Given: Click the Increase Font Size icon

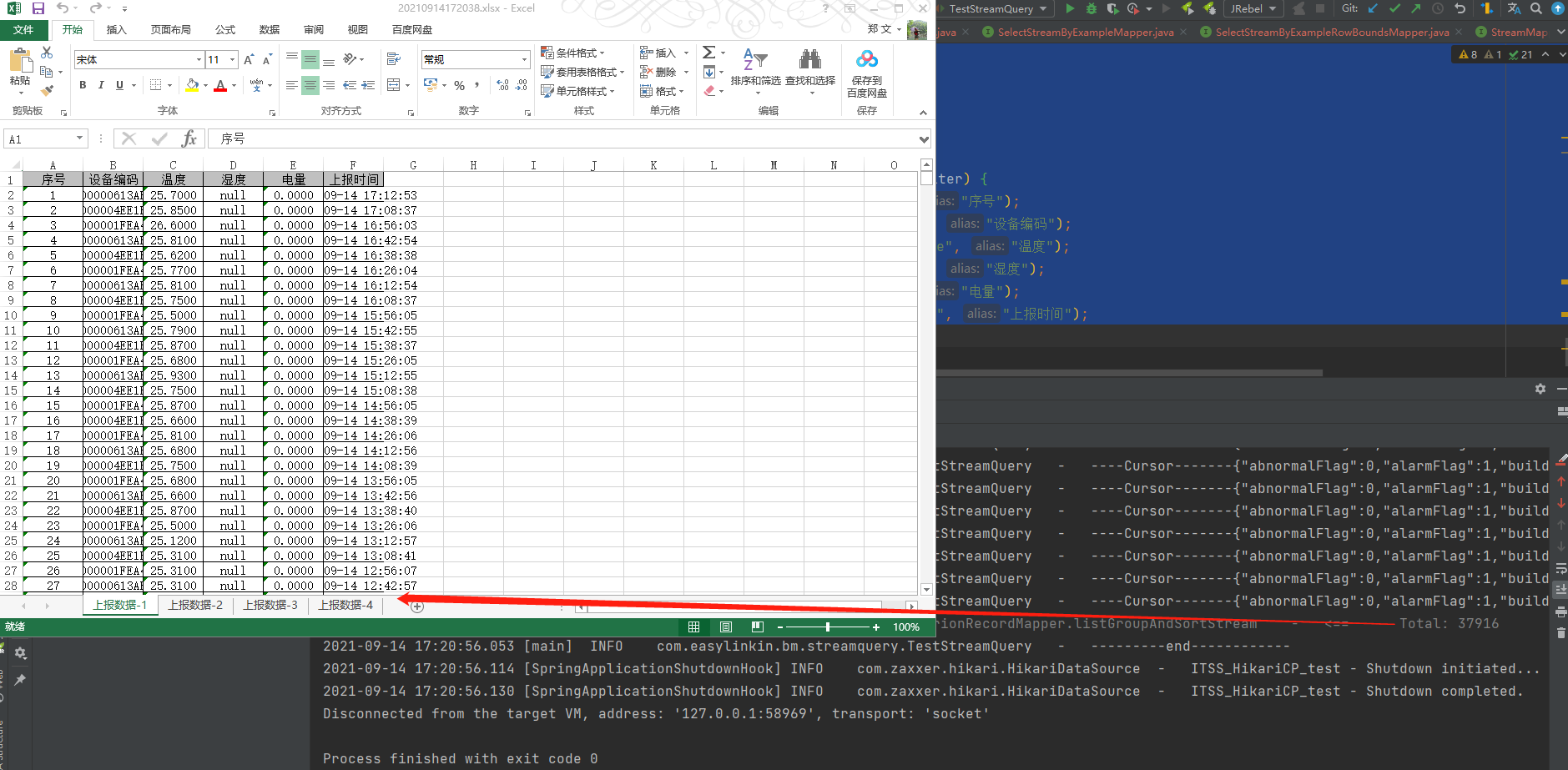Looking at the screenshot, I should [x=249, y=60].
